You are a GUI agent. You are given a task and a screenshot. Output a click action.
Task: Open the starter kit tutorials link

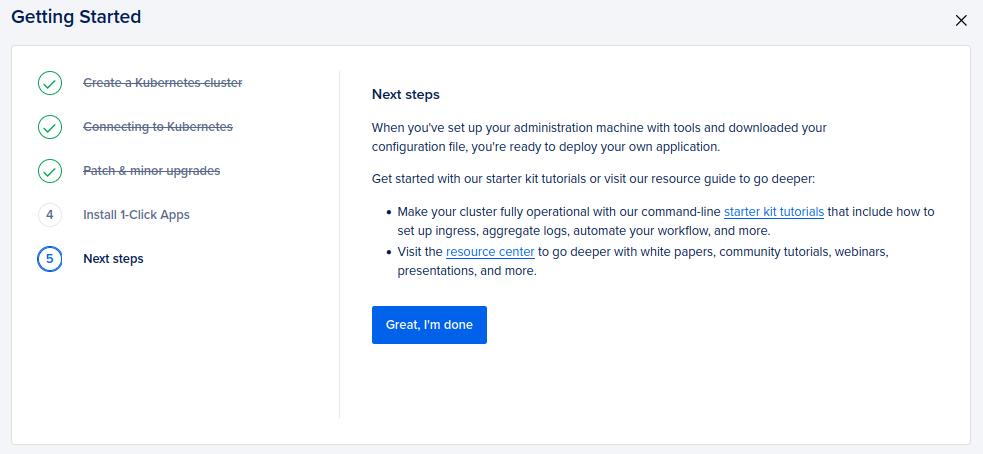point(773,212)
